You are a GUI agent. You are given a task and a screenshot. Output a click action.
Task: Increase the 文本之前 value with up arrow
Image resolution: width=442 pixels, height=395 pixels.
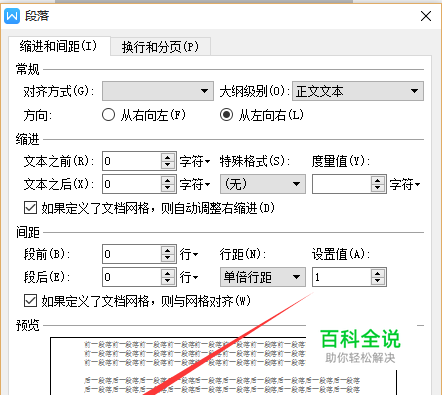coord(168,157)
